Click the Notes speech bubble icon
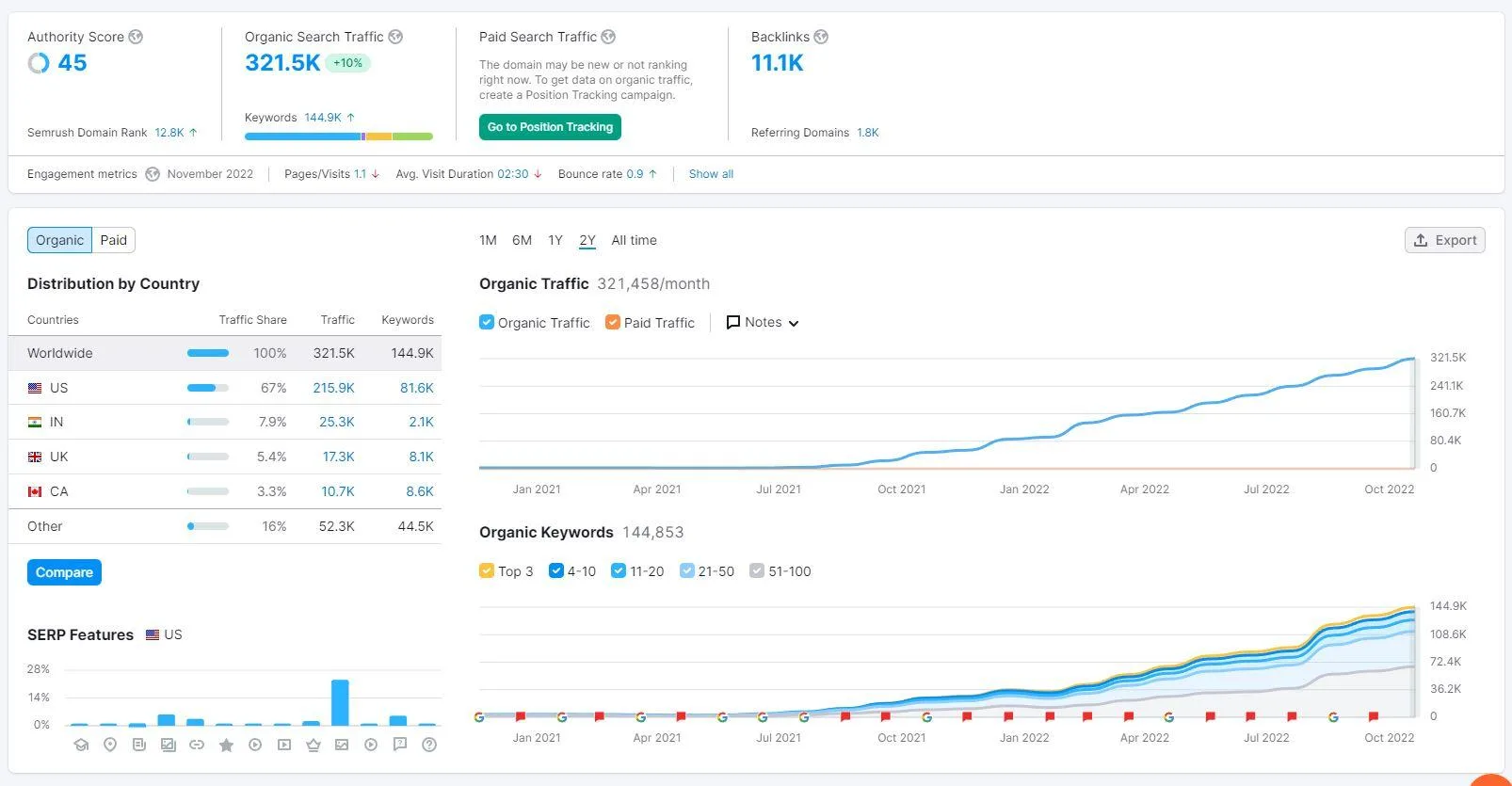 point(733,323)
